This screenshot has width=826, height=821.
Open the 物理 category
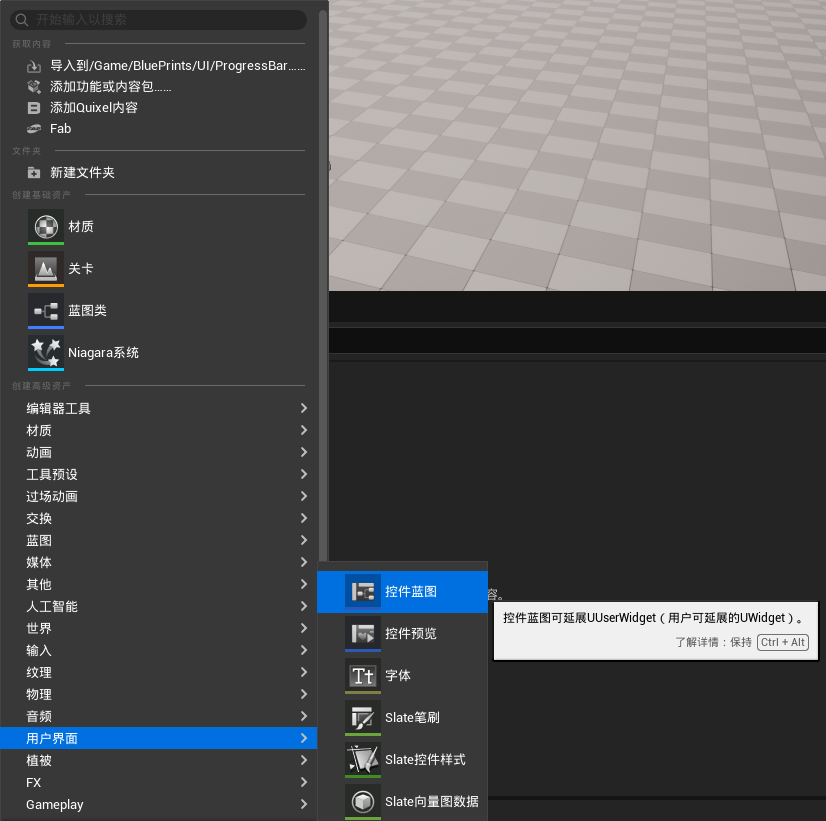[x=159, y=694]
